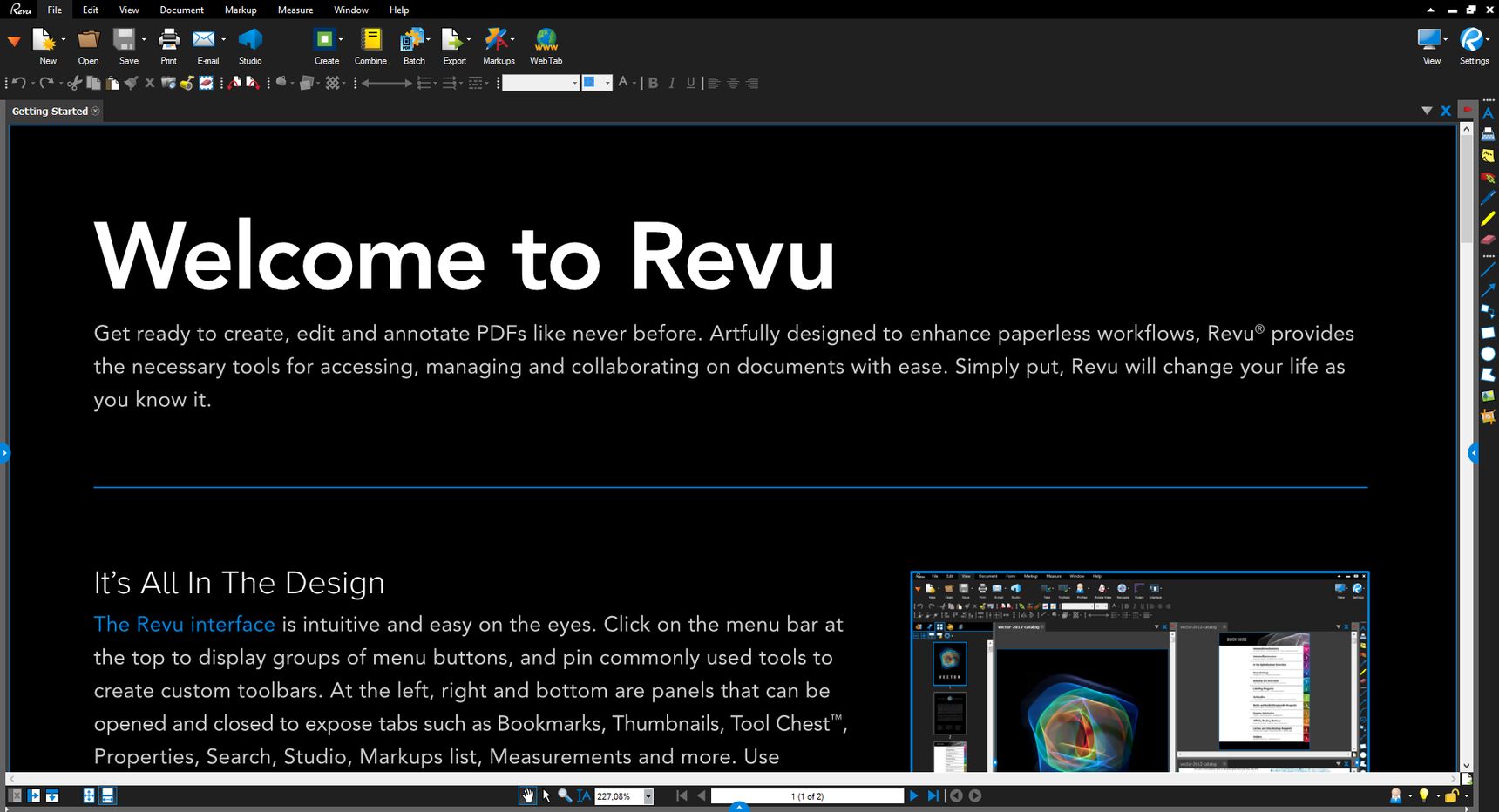The image size is (1499, 812).
Task: Activate the Select Text tool
Action: (x=583, y=795)
